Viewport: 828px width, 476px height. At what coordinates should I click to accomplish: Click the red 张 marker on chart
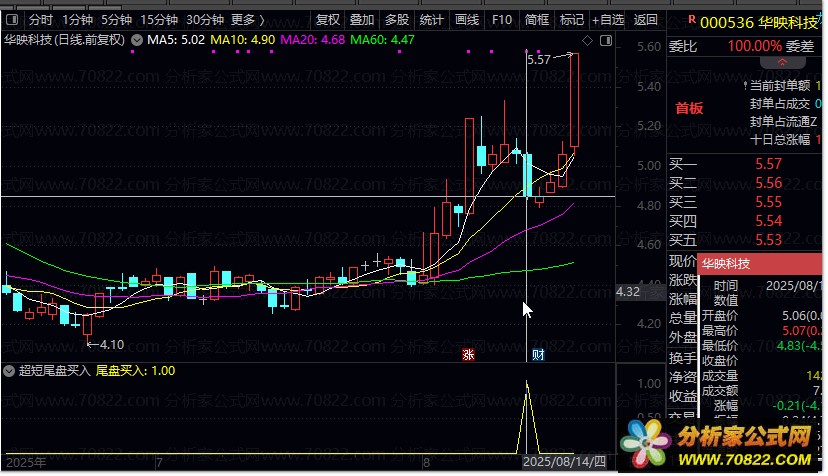pyautogui.click(x=468, y=354)
